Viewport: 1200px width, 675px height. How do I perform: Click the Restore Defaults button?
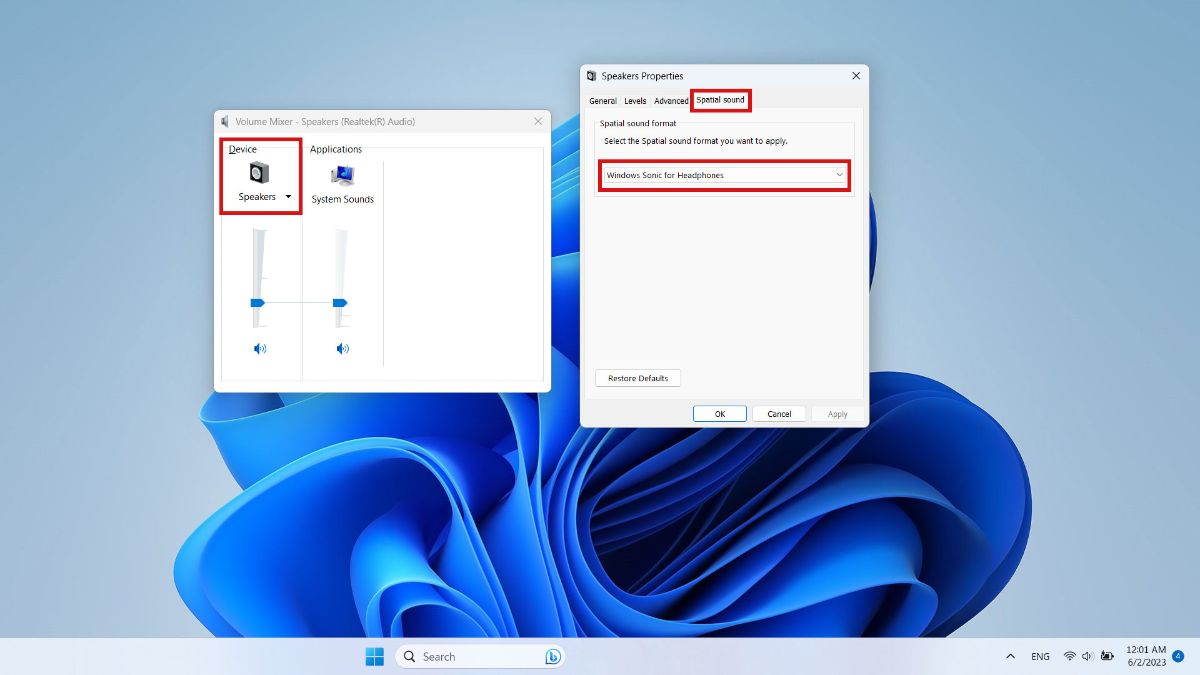point(638,378)
